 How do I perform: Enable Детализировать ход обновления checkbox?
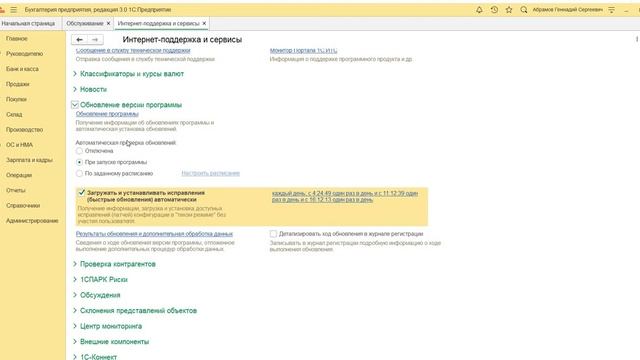[273, 234]
